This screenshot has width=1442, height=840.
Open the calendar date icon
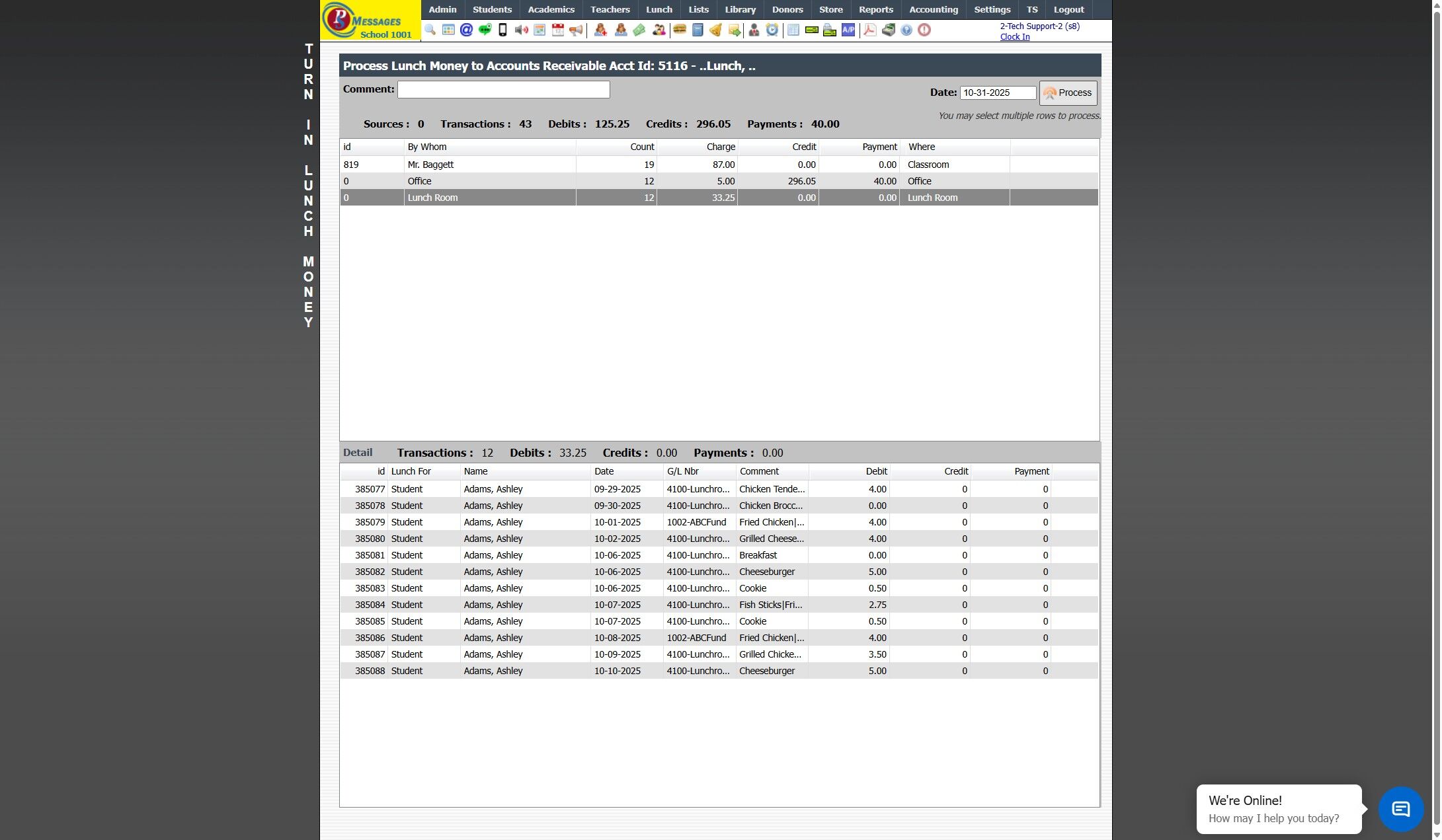coord(558,30)
